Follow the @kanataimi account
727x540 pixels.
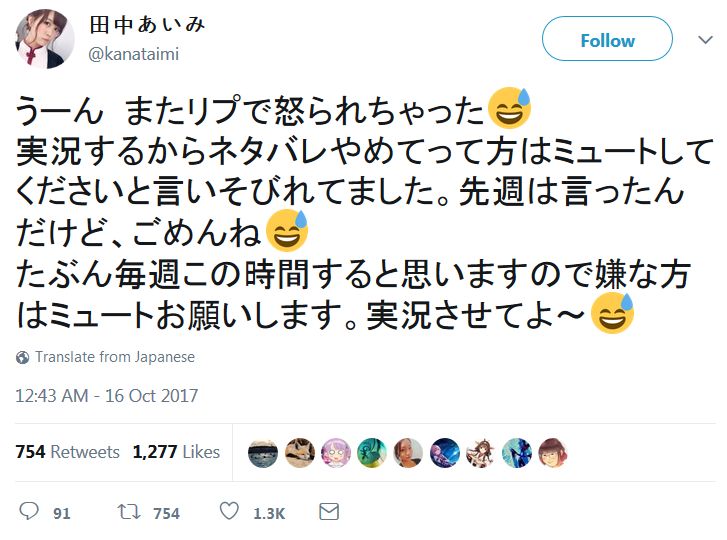[x=607, y=40]
